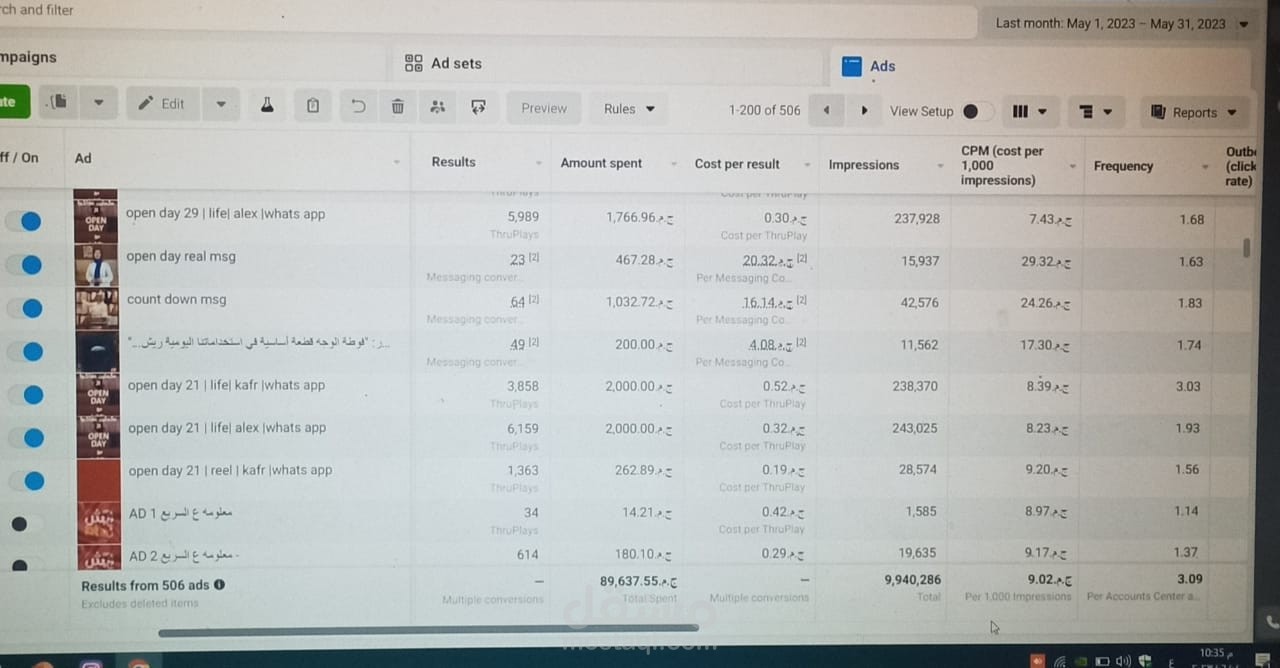1280x668 pixels.
Task: Open the 'count down msg' ad name link
Action: pos(177,299)
